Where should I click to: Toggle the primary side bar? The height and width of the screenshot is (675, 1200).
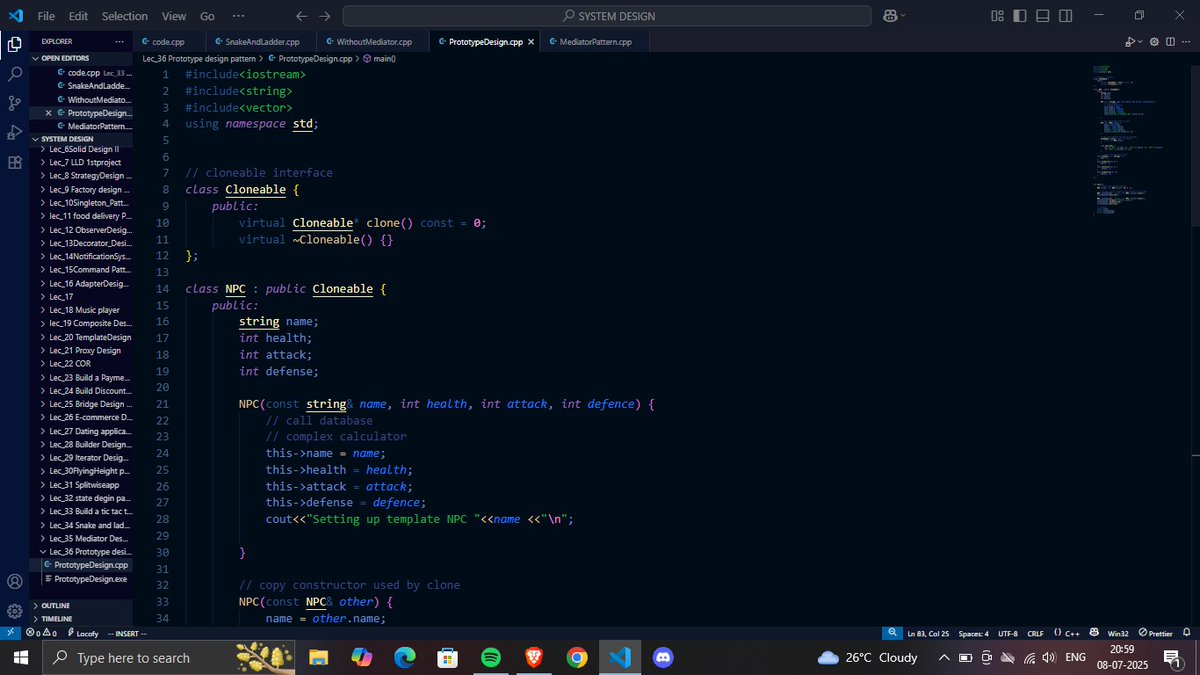pyautogui.click(x=1020, y=16)
